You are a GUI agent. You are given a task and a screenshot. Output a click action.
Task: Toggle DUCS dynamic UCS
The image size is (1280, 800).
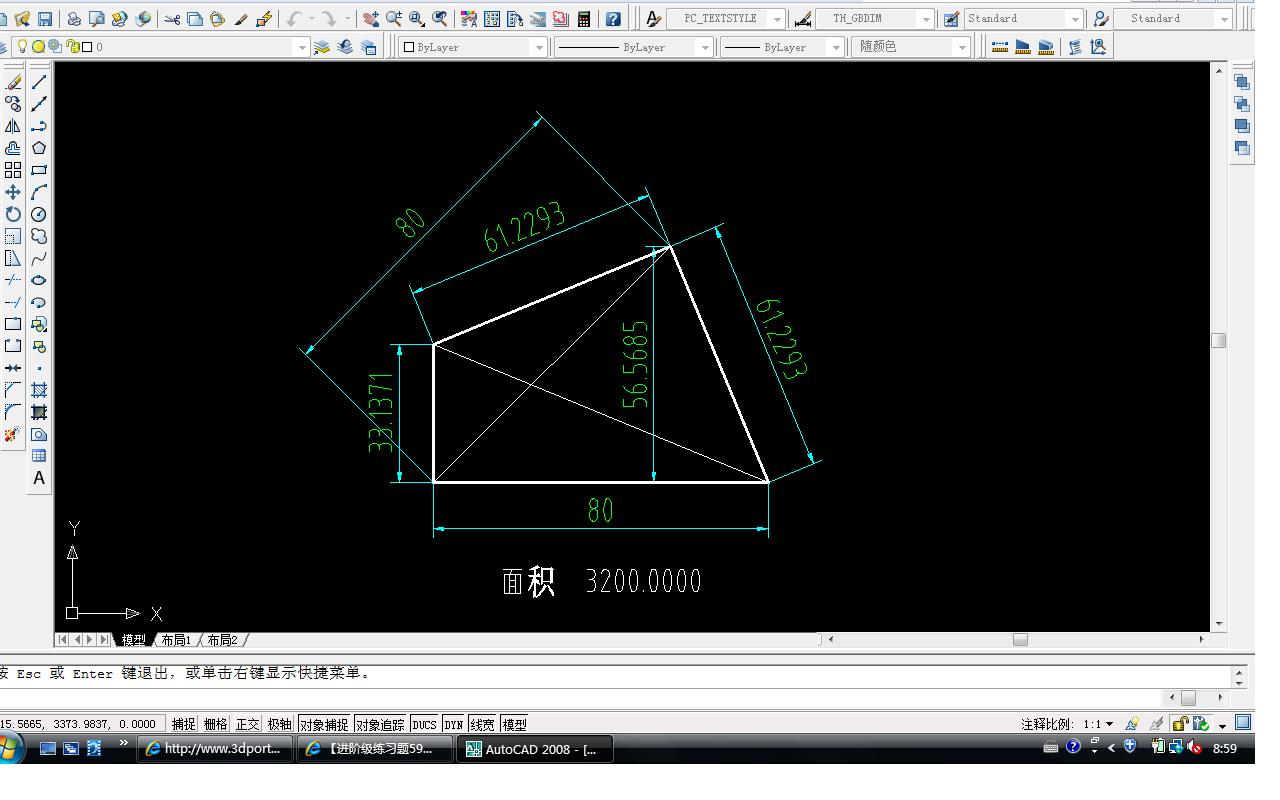425,724
